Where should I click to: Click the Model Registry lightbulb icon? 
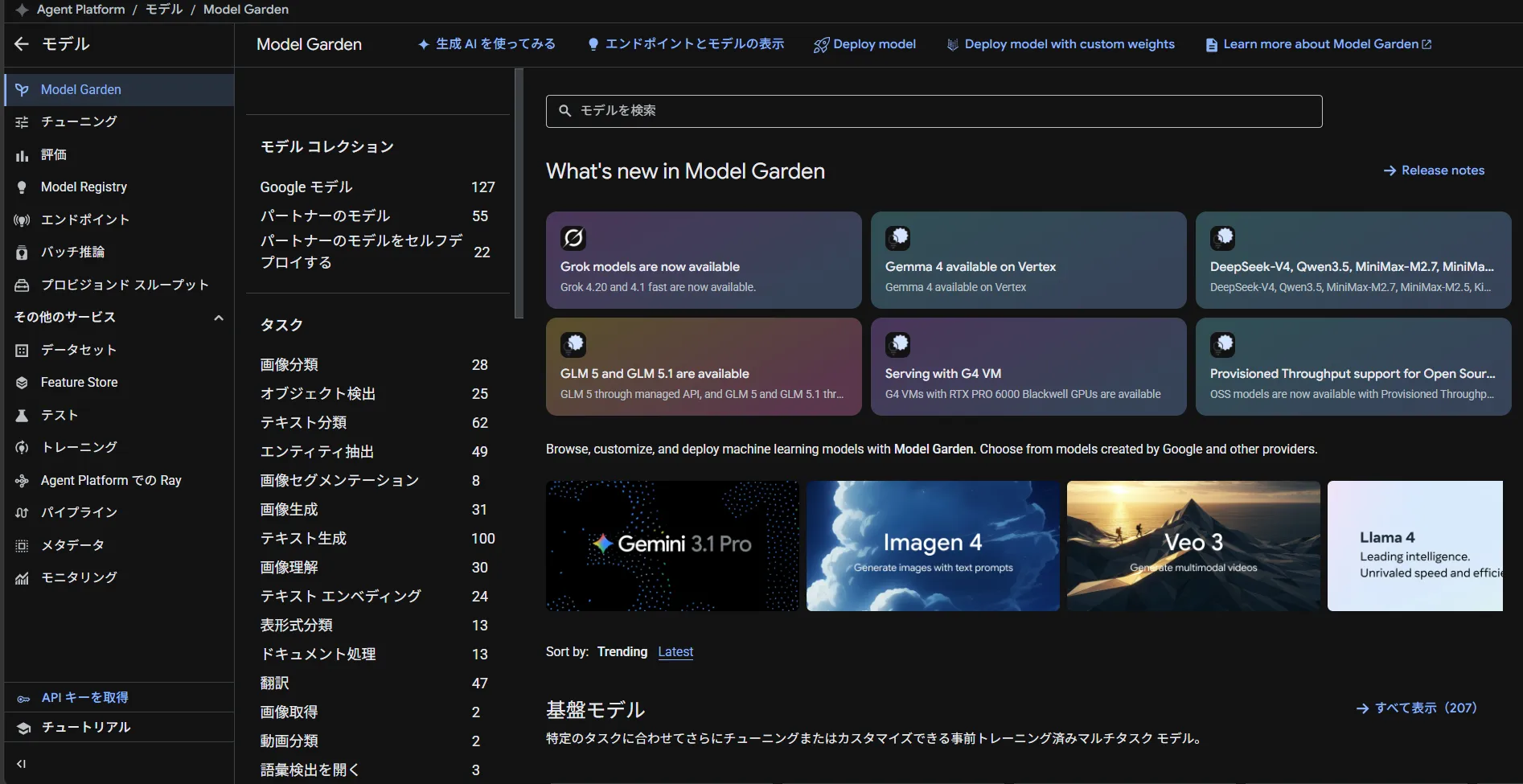point(22,187)
